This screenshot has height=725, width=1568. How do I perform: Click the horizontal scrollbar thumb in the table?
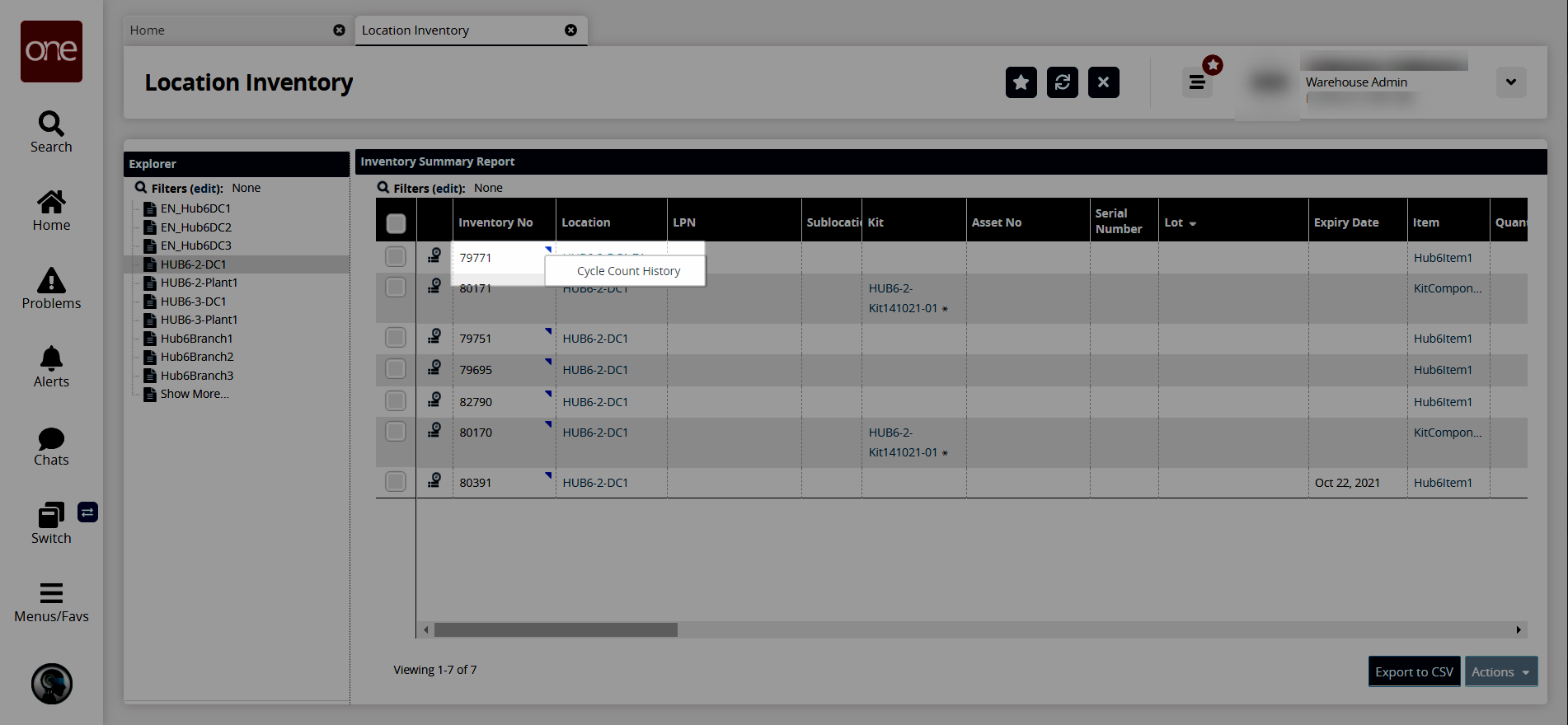coord(556,630)
